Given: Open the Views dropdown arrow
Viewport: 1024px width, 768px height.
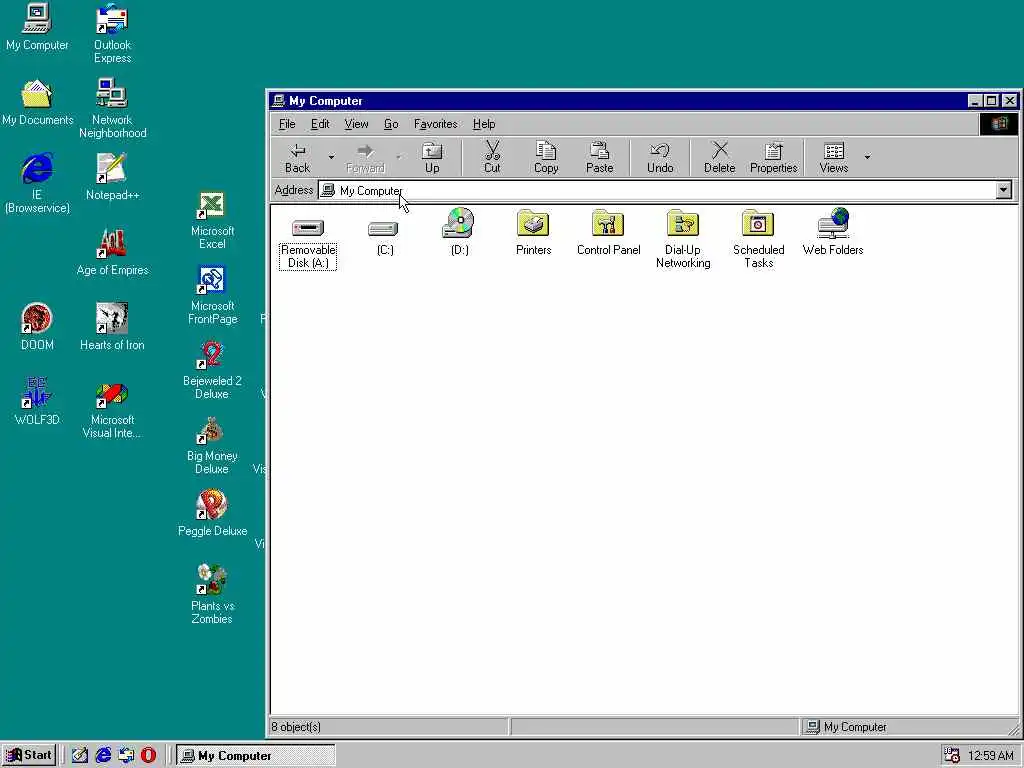Looking at the screenshot, I should [x=867, y=157].
